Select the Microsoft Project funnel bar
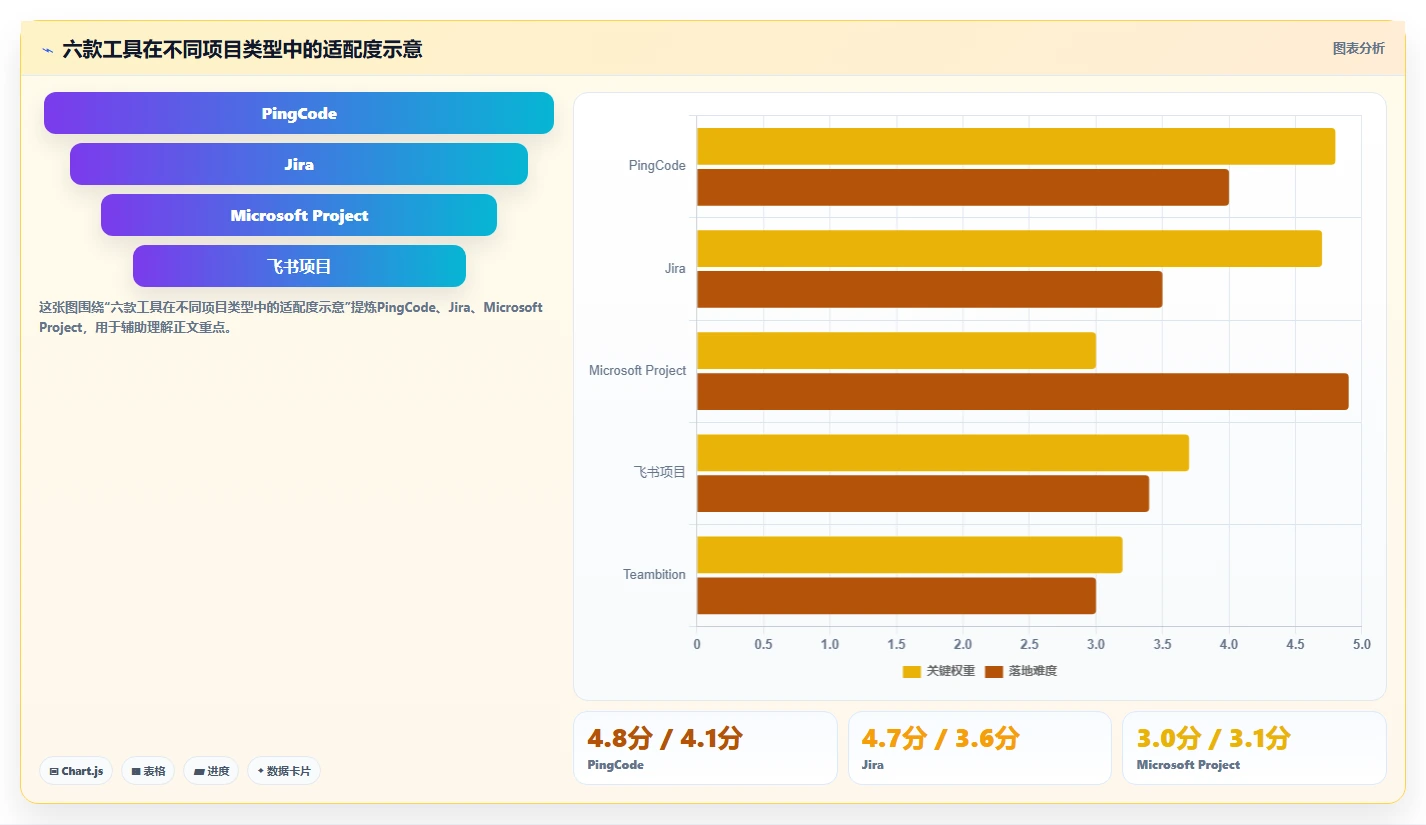The height and width of the screenshot is (825, 1426). pos(299,215)
